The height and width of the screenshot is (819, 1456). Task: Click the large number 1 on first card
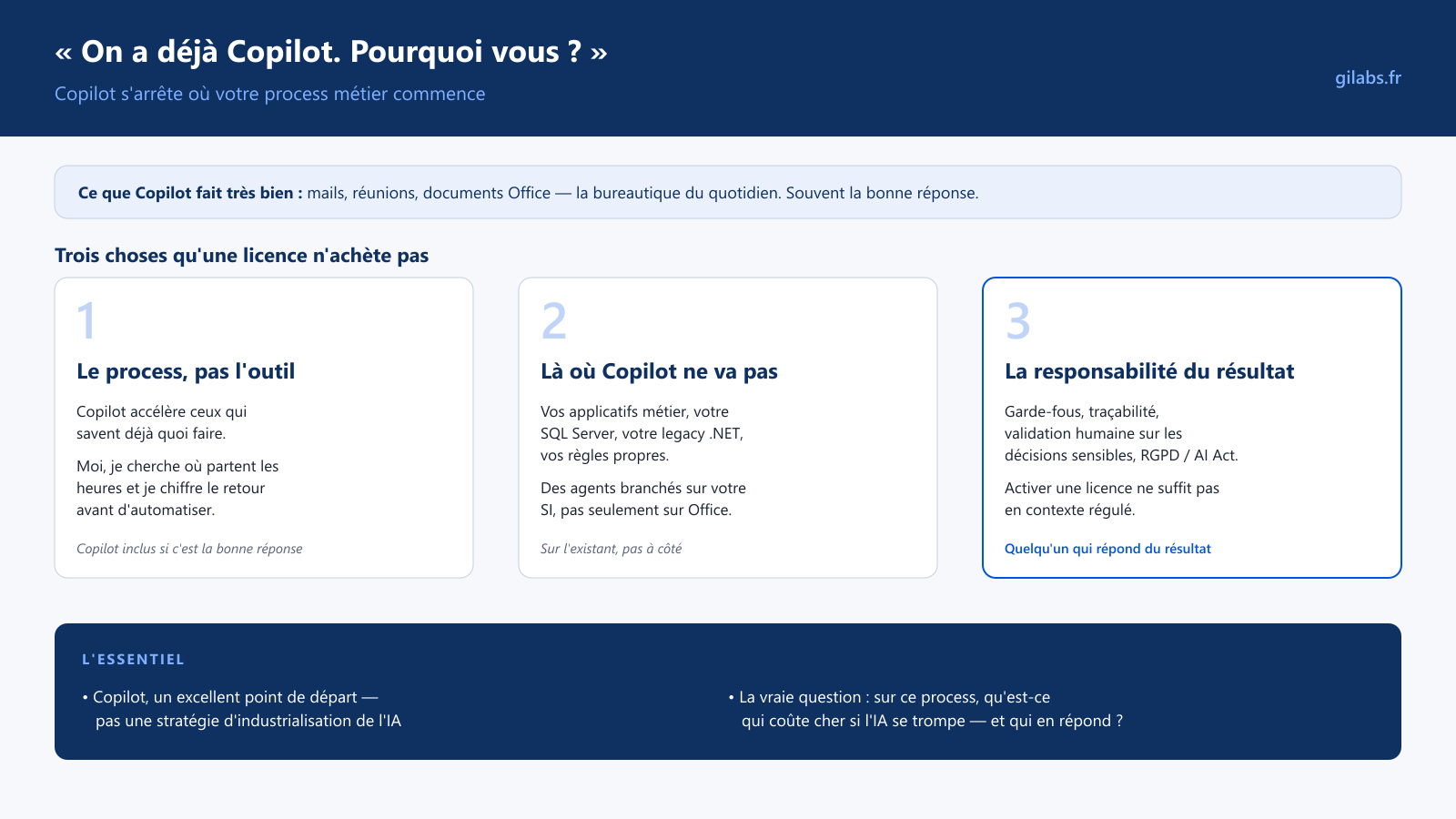click(x=86, y=320)
